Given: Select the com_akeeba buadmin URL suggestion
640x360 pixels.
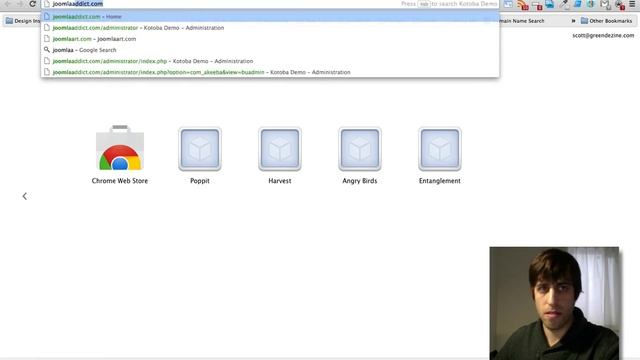Looking at the screenshot, I should (270, 72).
